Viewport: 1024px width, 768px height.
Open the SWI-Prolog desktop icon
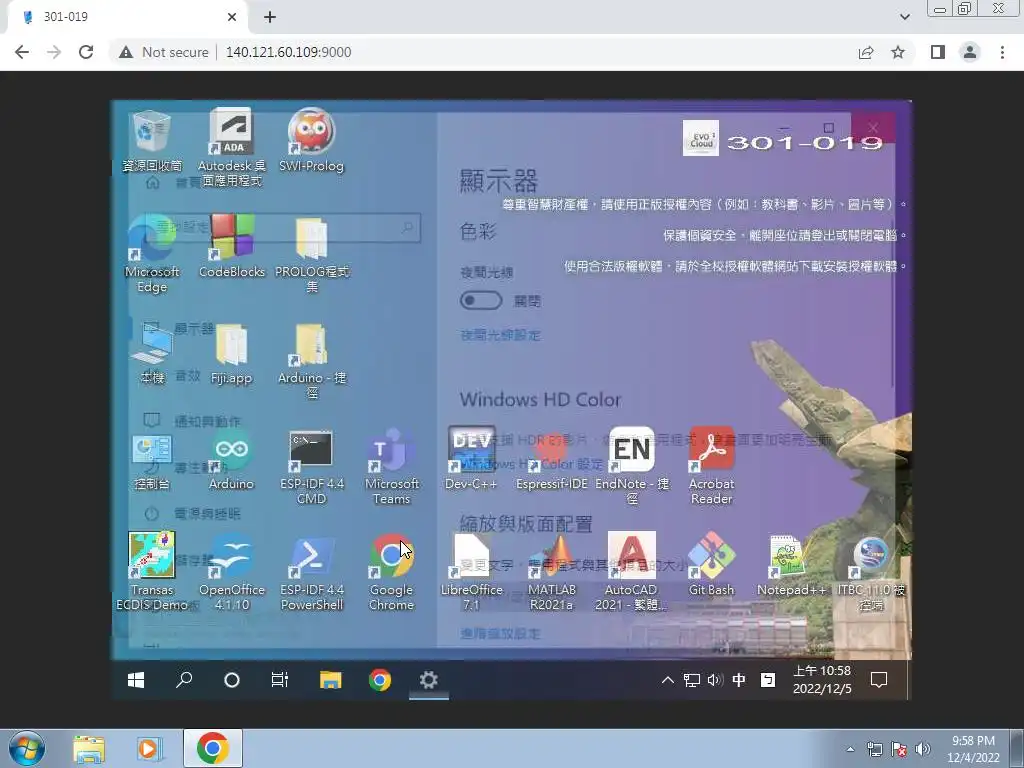coord(312,140)
